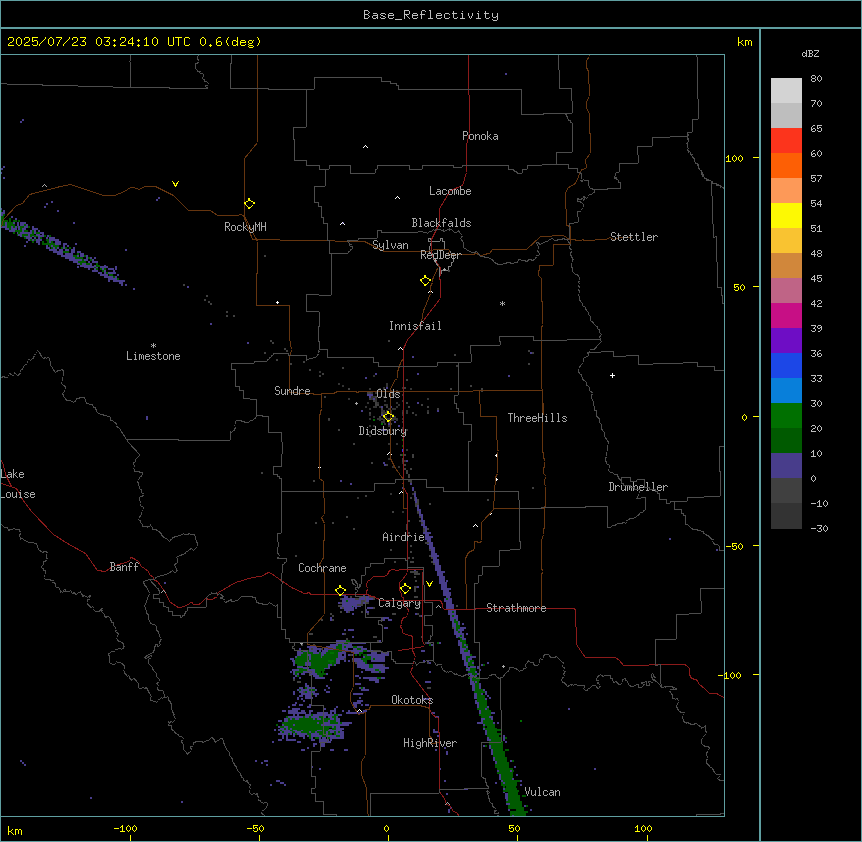This screenshot has height=842, width=862.
Task: Pick the bright green 30-20 dBZ swatch
Action: (786, 416)
